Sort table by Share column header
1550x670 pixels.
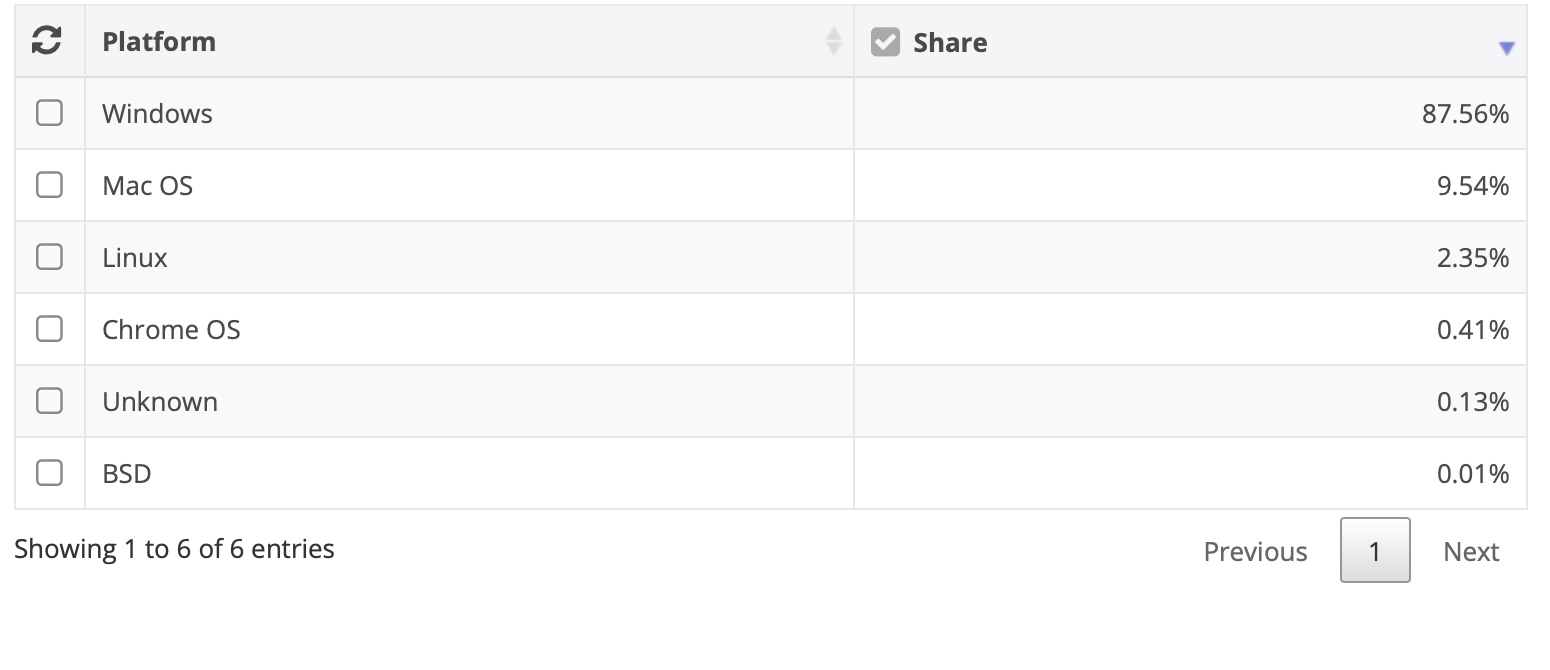pos(950,42)
